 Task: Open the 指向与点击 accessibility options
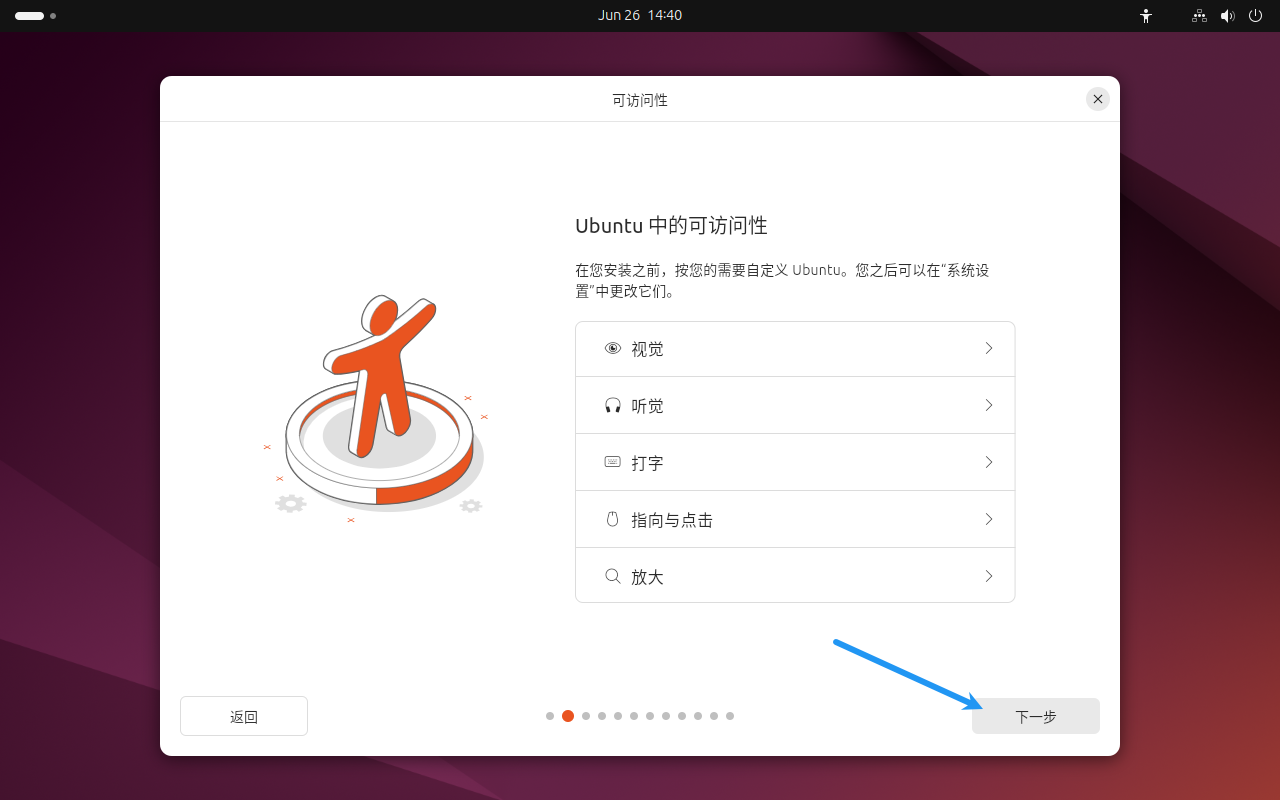795,520
